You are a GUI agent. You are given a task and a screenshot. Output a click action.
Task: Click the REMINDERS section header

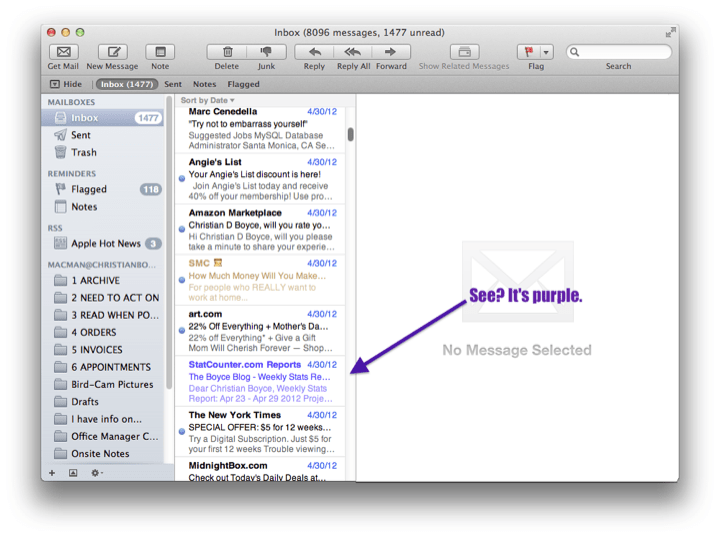pos(72,174)
